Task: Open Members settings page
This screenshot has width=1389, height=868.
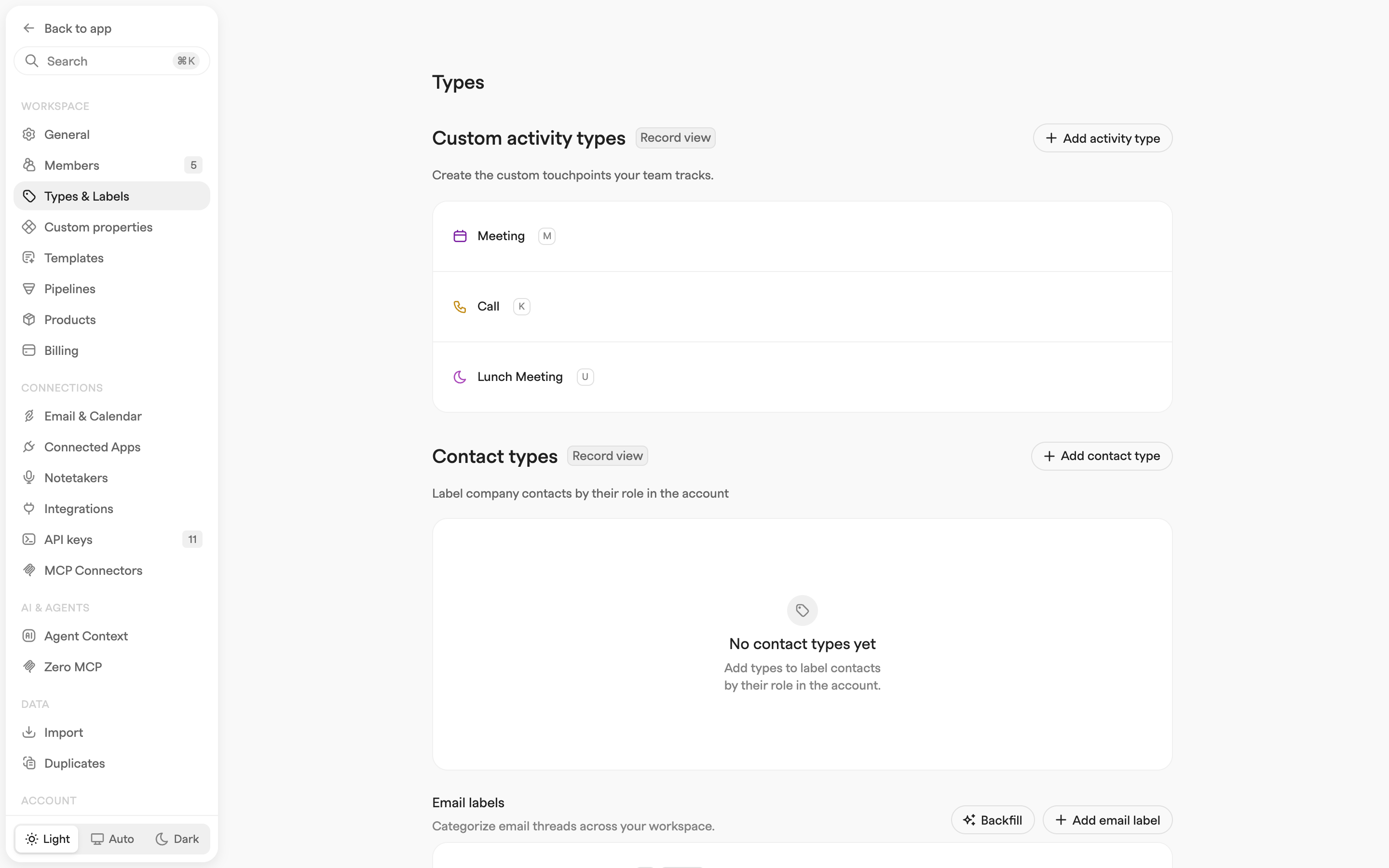Action: (112, 165)
